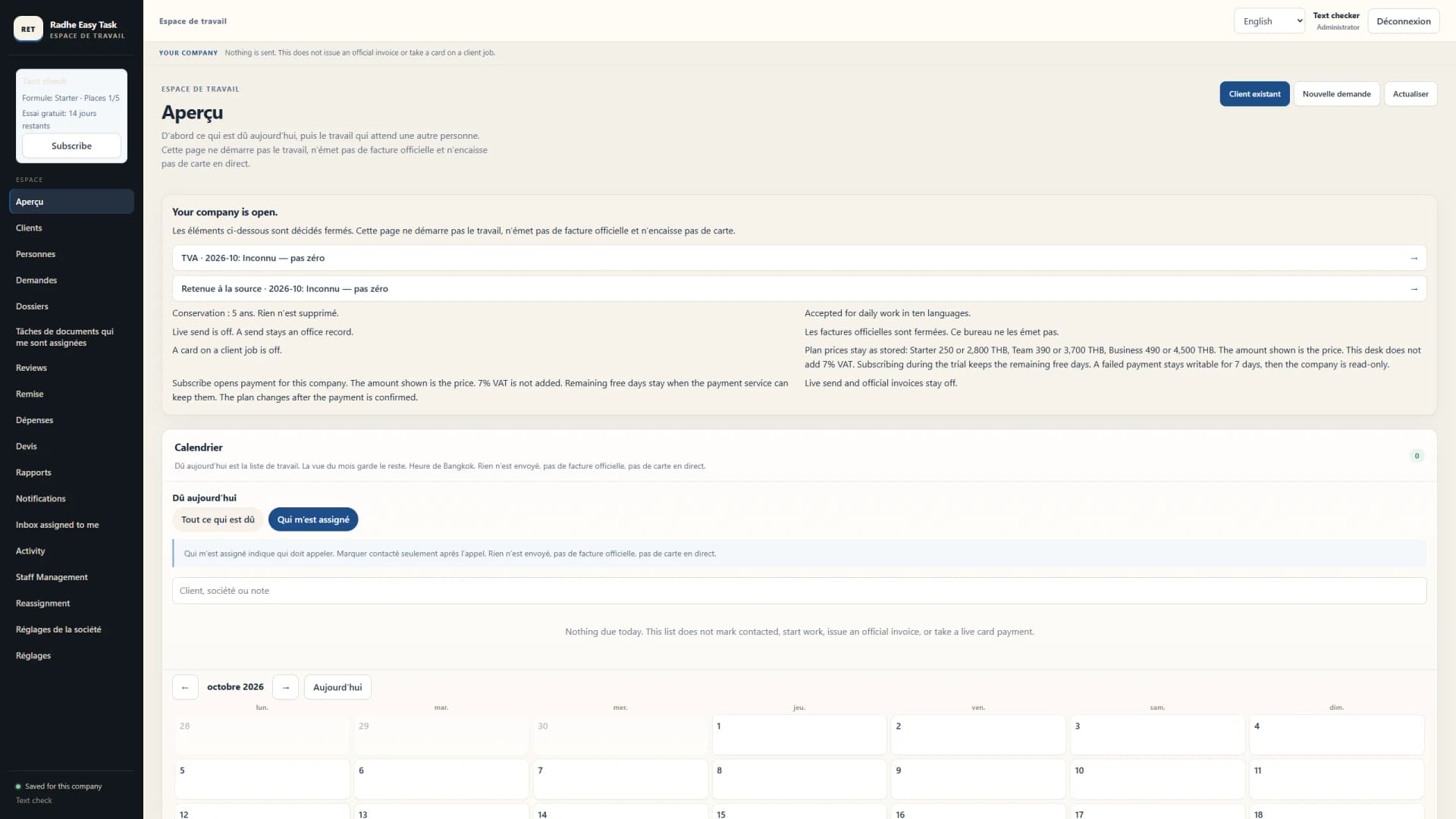The image size is (1456, 819).
Task: Open Notifications in the sidebar
Action: tap(71, 499)
